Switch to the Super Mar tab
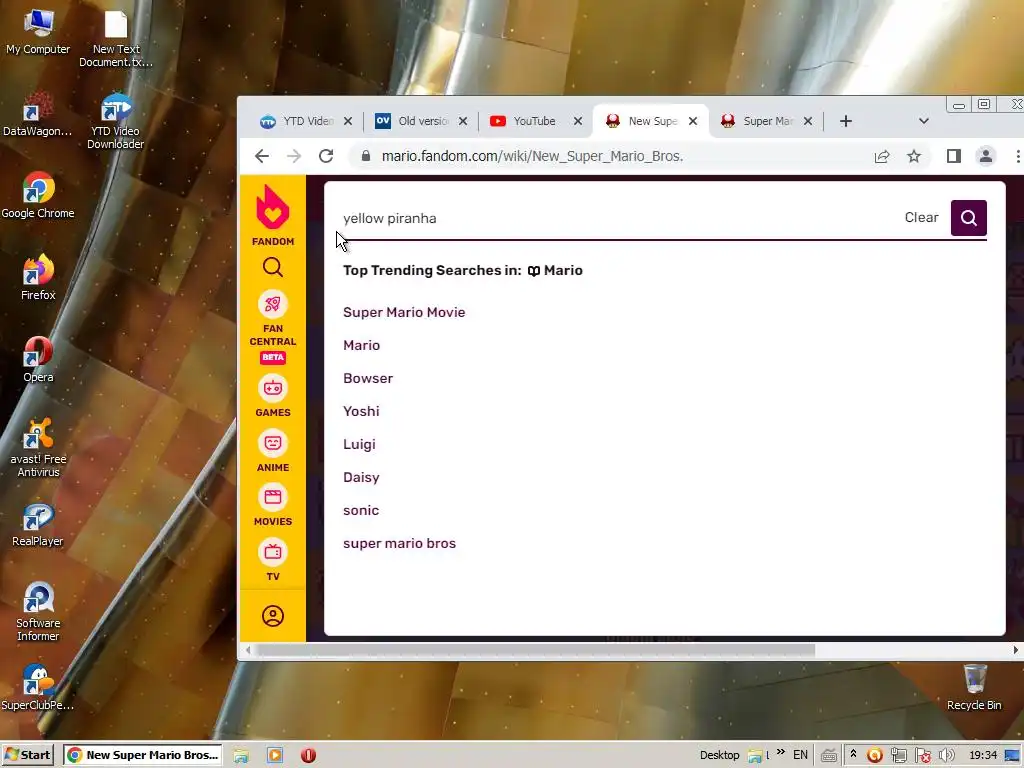Screen dimensions: 1024x768 click(x=758, y=121)
